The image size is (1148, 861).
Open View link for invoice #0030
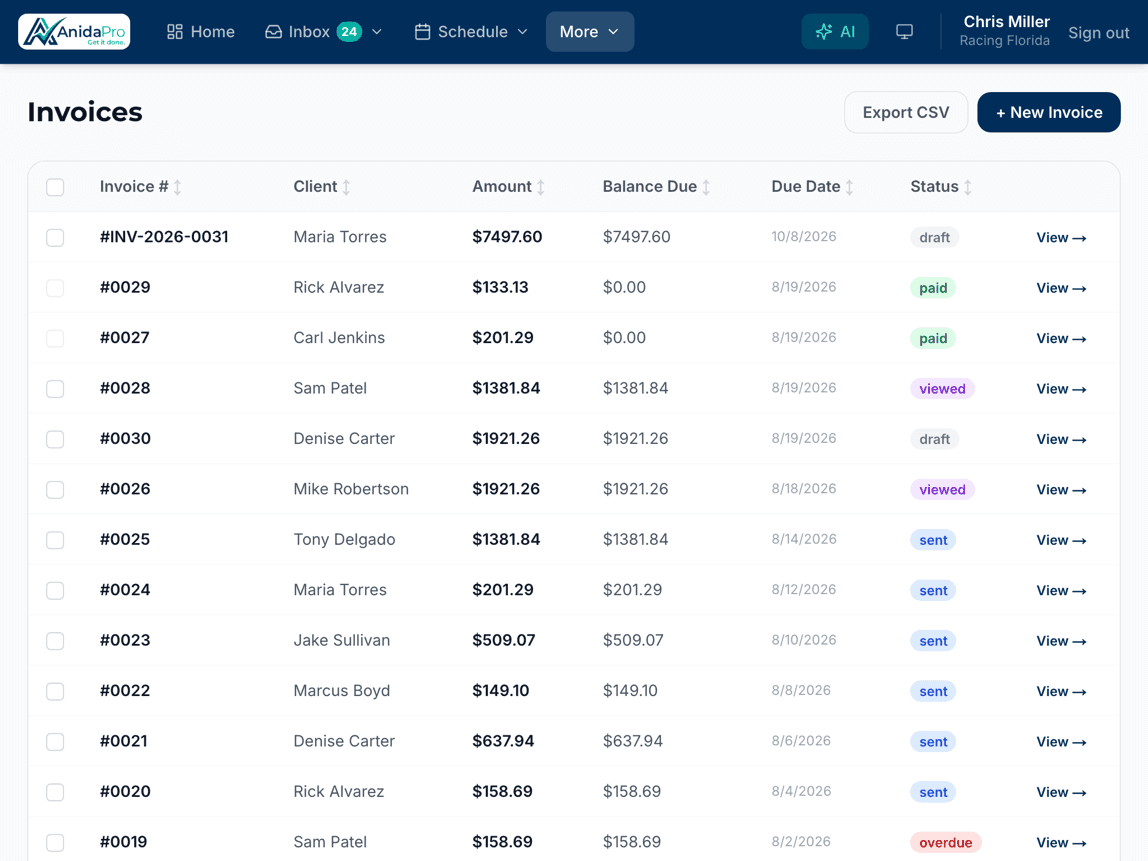[1061, 439]
